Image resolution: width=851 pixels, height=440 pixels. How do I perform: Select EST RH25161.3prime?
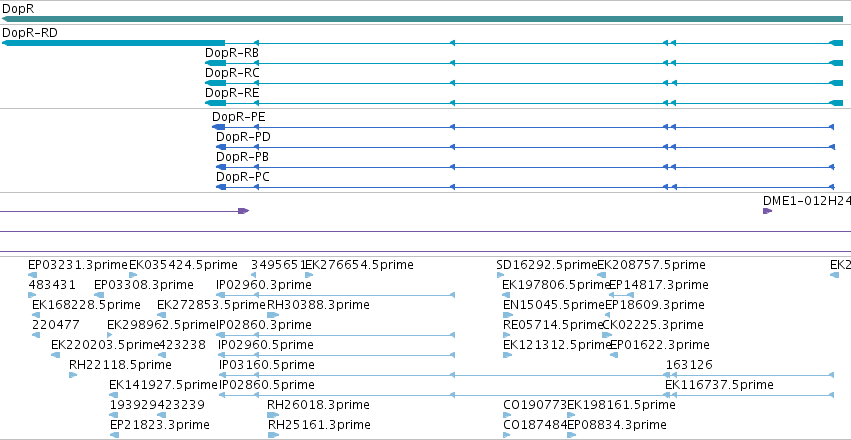click(318, 425)
